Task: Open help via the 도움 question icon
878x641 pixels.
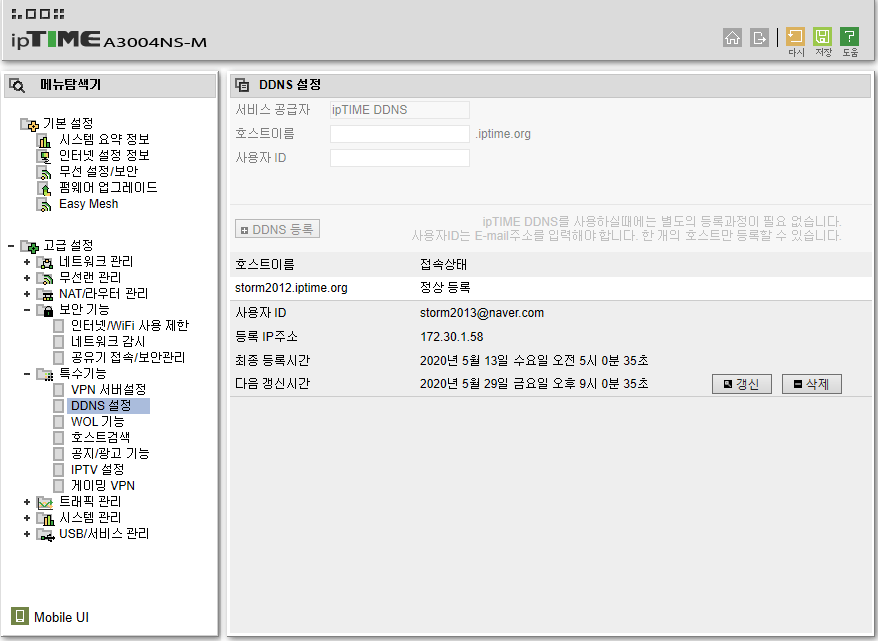Action: coord(849,37)
